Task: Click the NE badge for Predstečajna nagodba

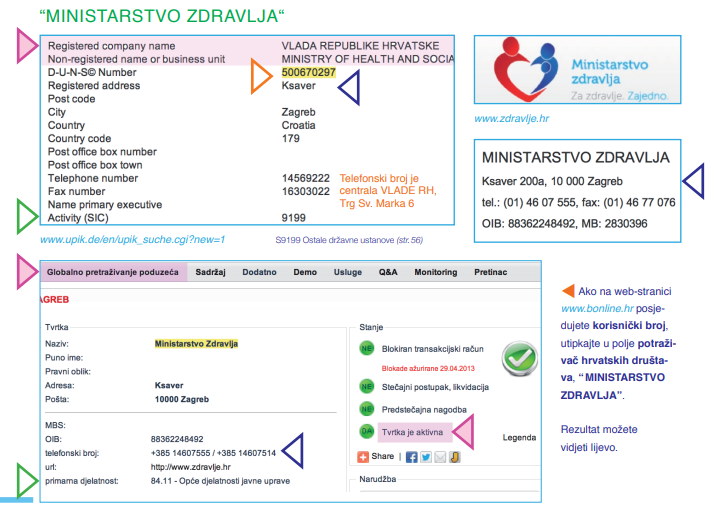Action: tap(367, 409)
